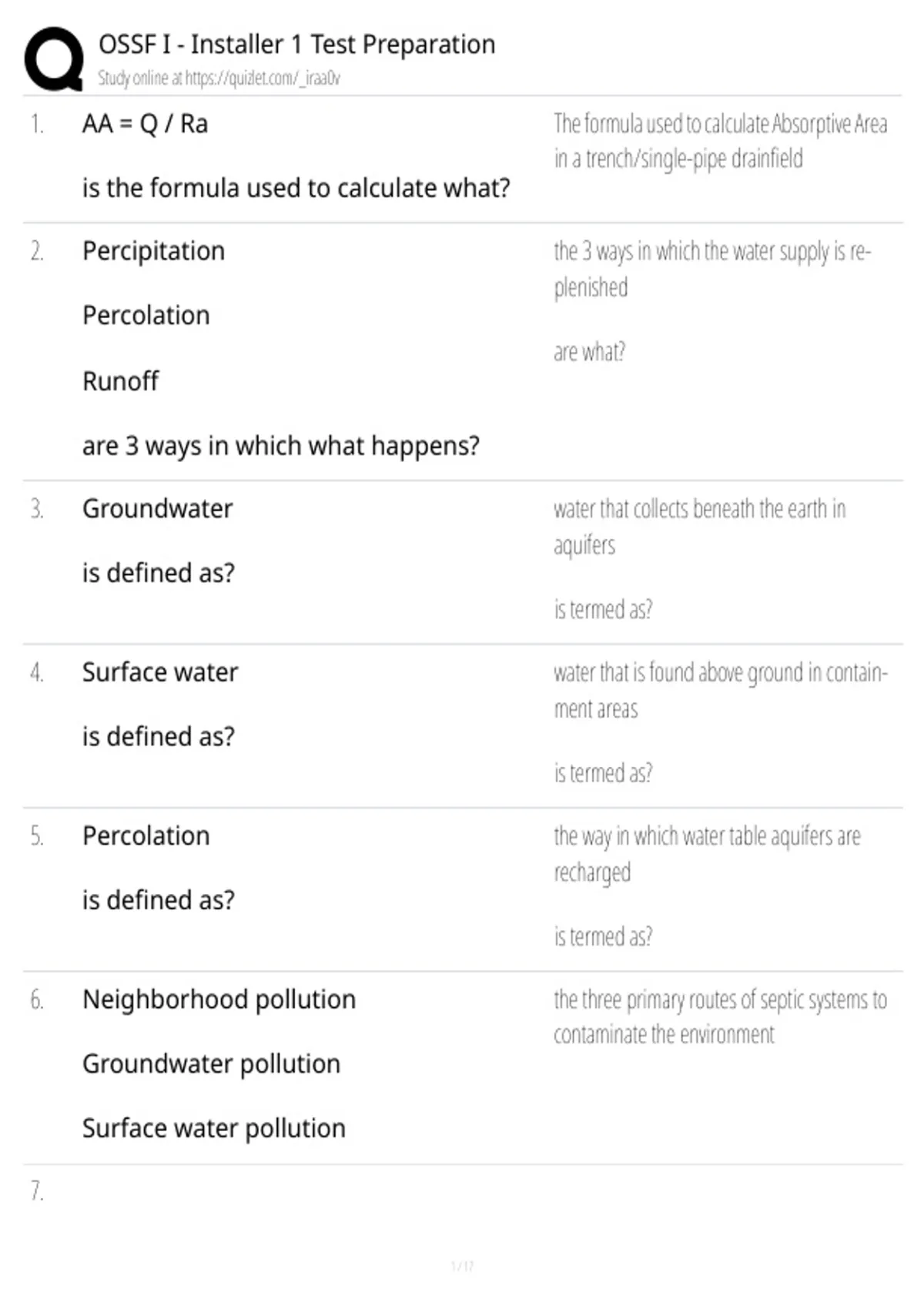Click the page number indicator at bottom

[x=462, y=1266]
